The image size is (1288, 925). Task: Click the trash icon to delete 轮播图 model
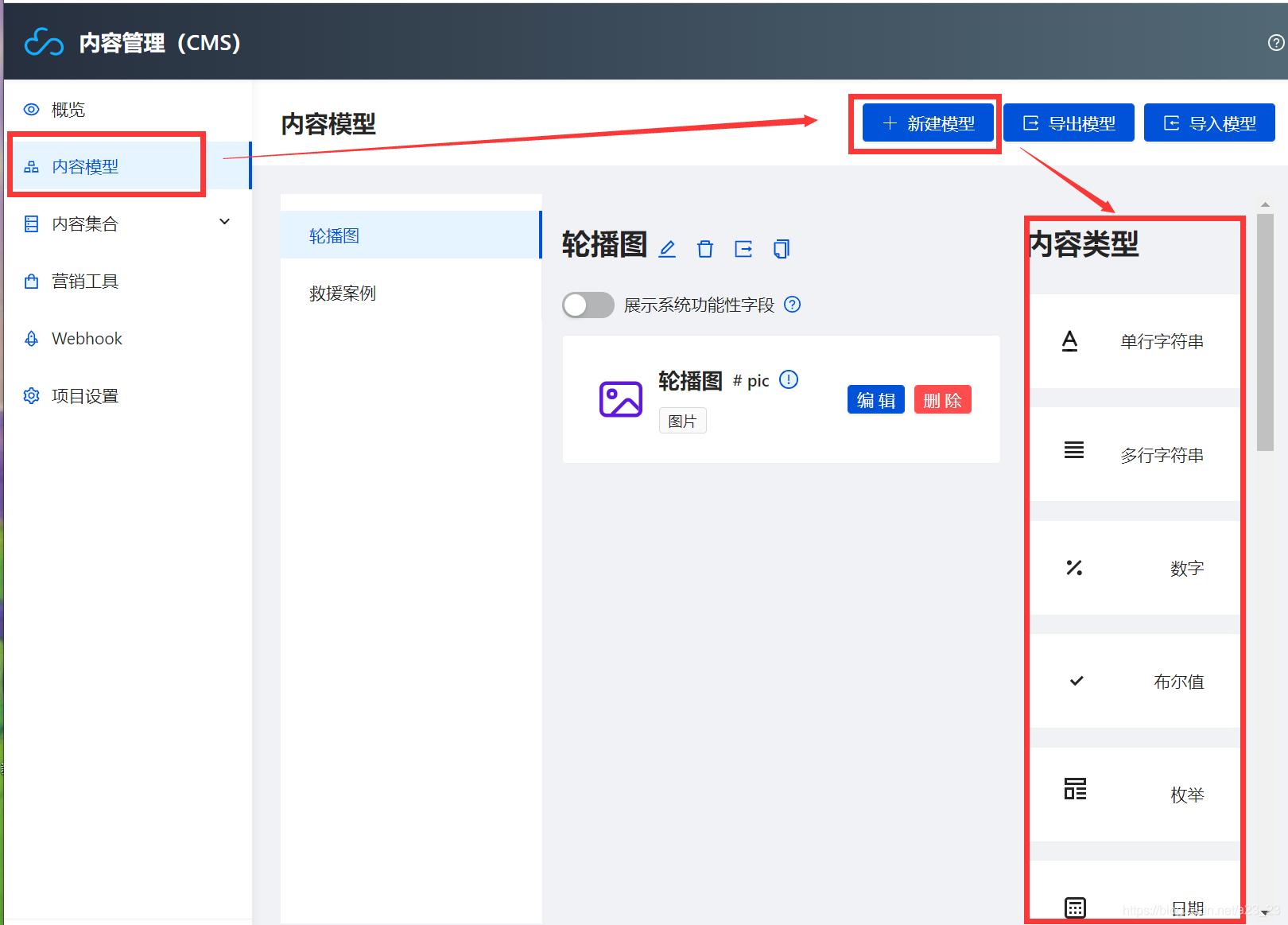704,249
